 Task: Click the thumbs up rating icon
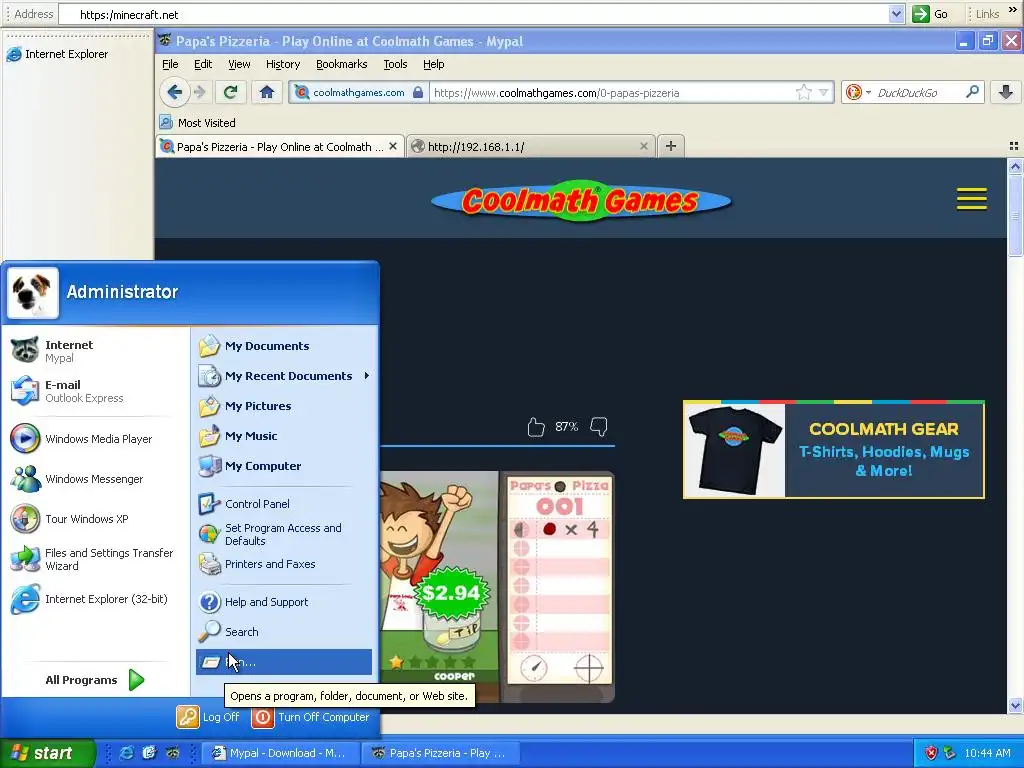point(536,426)
